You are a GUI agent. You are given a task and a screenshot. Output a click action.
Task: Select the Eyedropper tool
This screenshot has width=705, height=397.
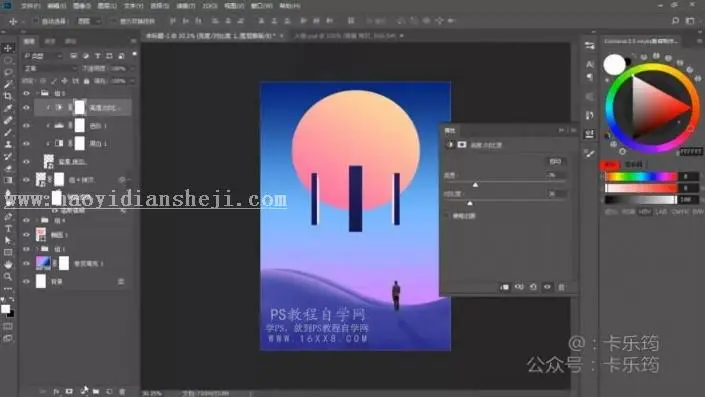pos(8,108)
